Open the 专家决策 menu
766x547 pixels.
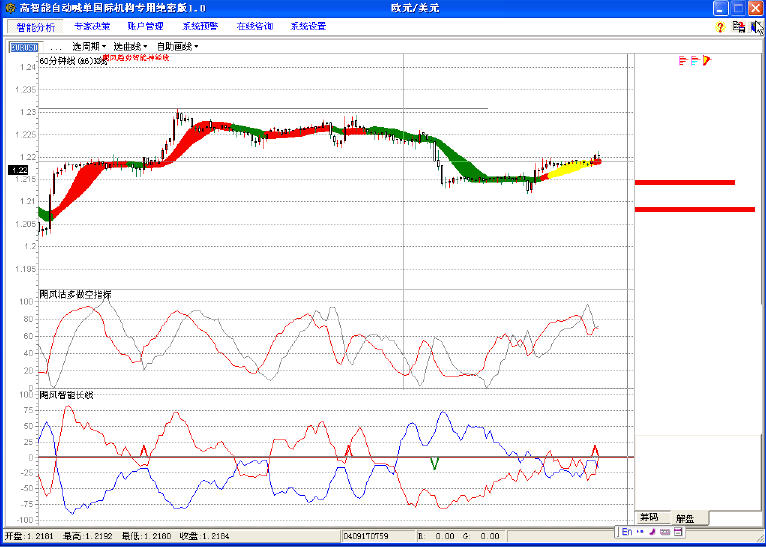pyautogui.click(x=92, y=27)
